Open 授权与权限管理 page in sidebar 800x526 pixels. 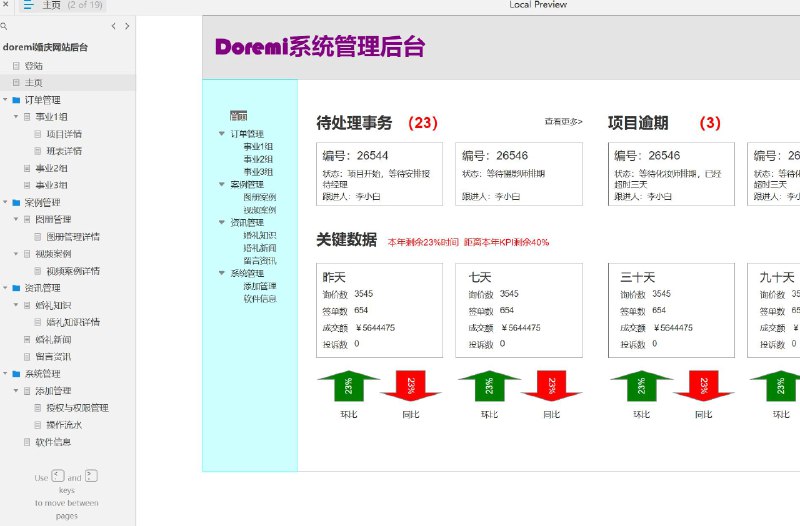pos(78,408)
